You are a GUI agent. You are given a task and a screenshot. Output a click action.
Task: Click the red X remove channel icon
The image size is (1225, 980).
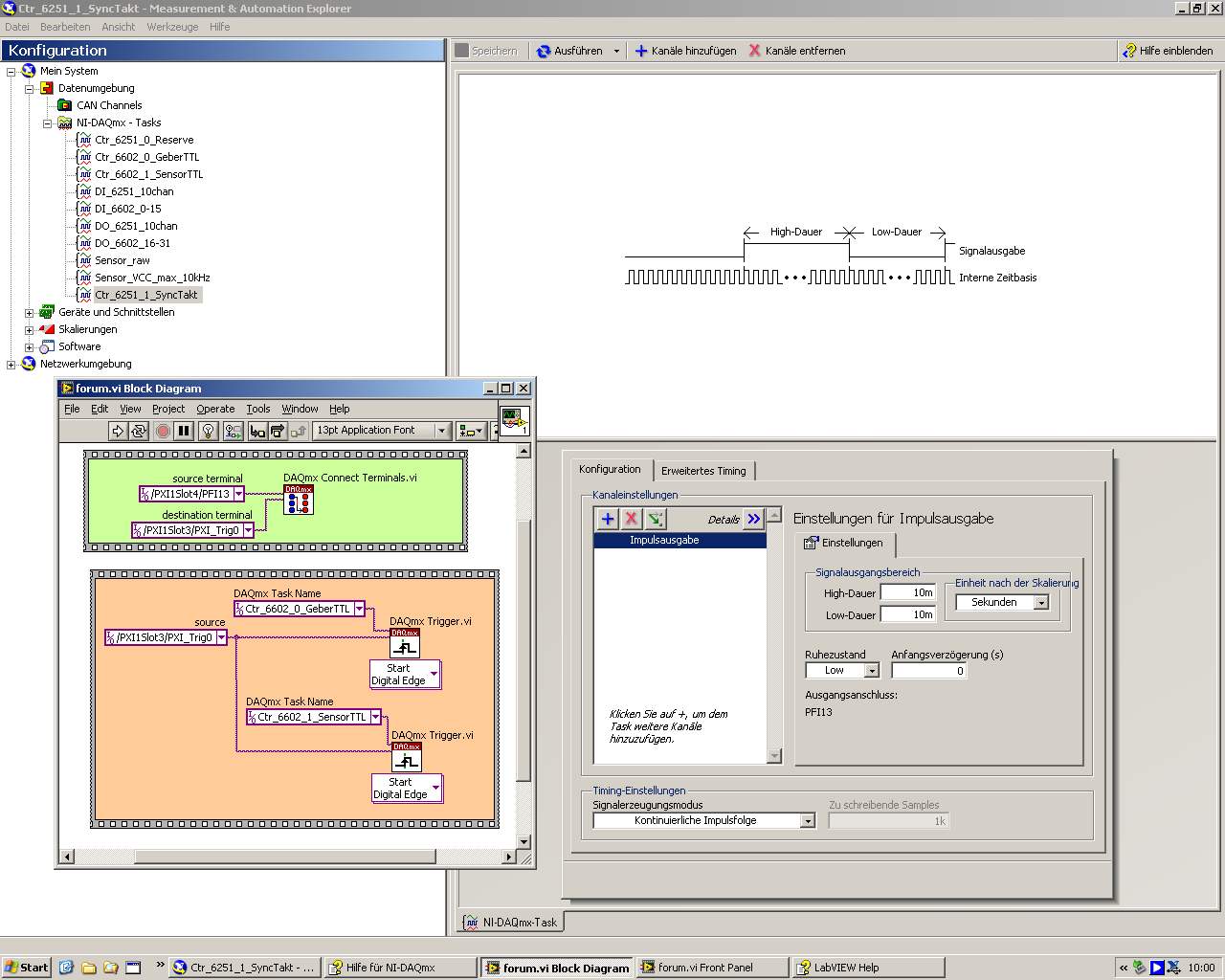pos(631,519)
